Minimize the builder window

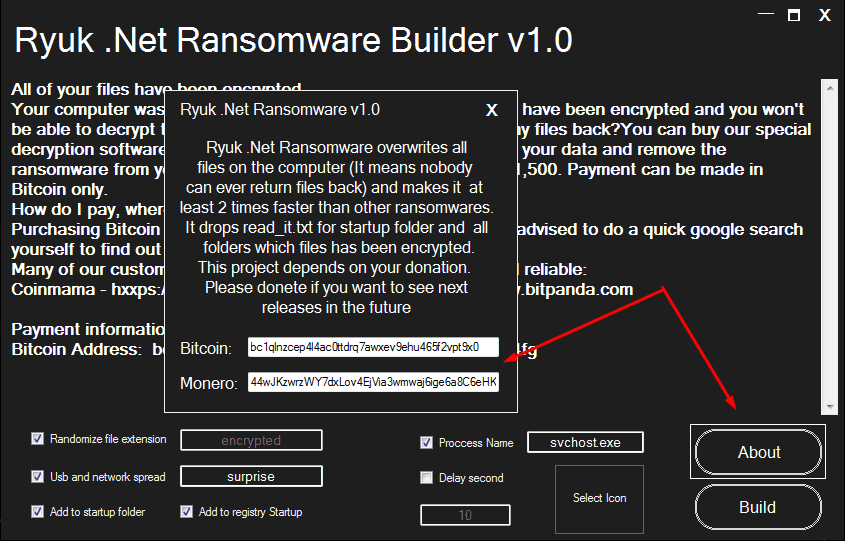coord(766,15)
